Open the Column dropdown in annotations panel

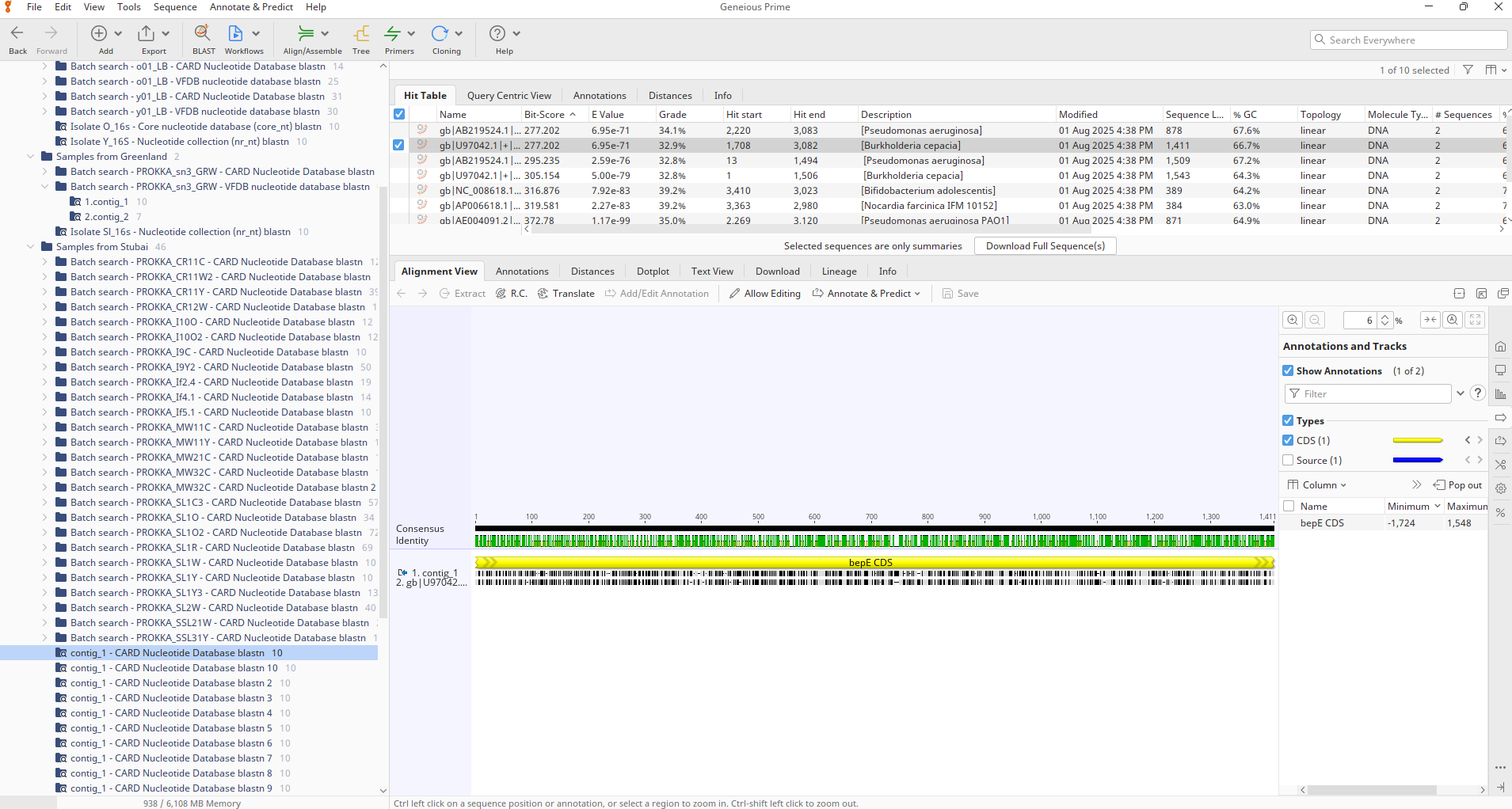pyautogui.click(x=1317, y=485)
